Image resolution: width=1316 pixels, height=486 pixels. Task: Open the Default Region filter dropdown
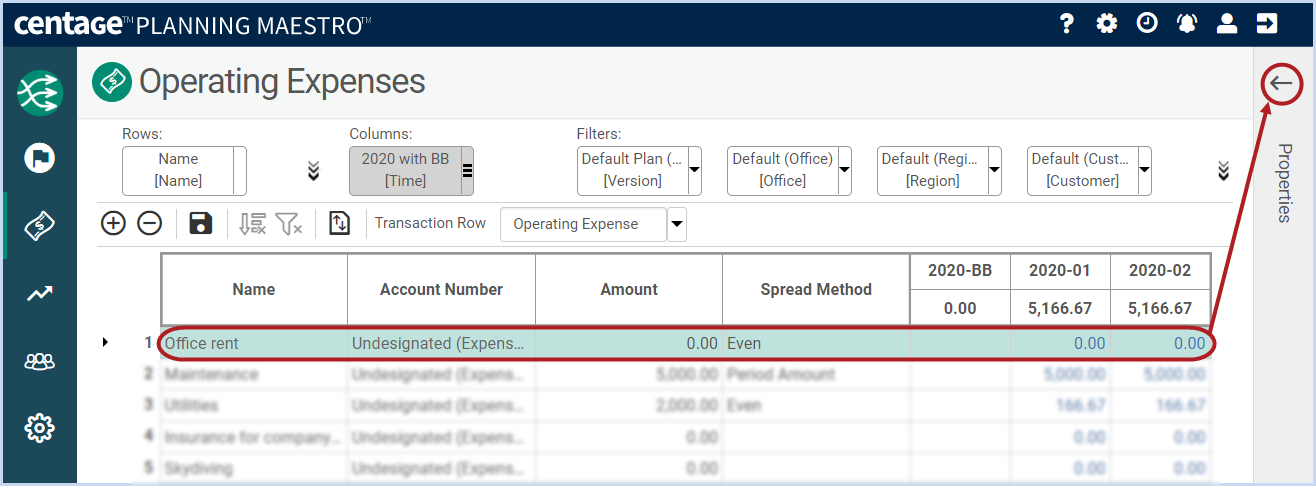[995, 171]
